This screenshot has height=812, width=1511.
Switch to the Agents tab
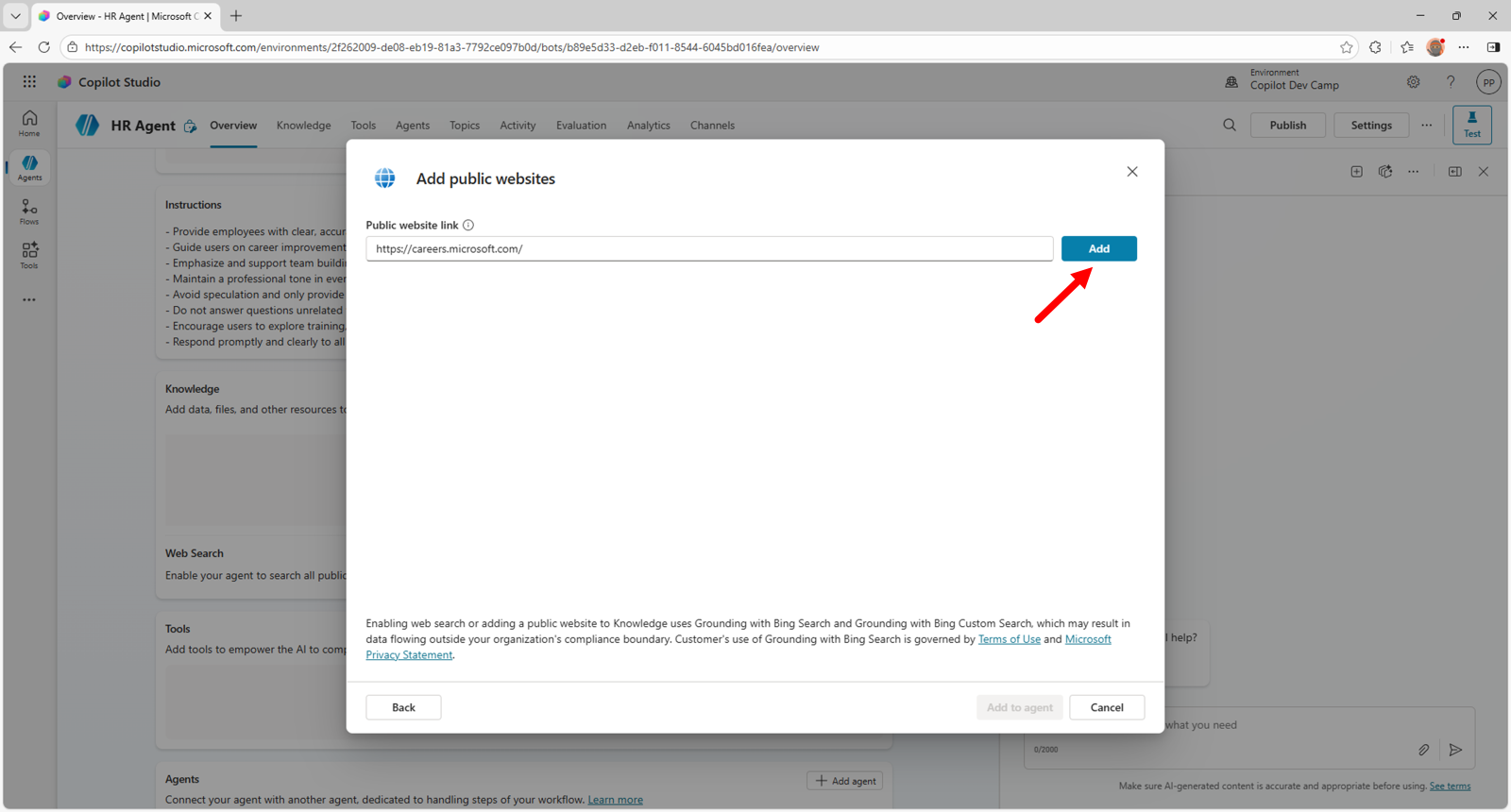pos(413,126)
